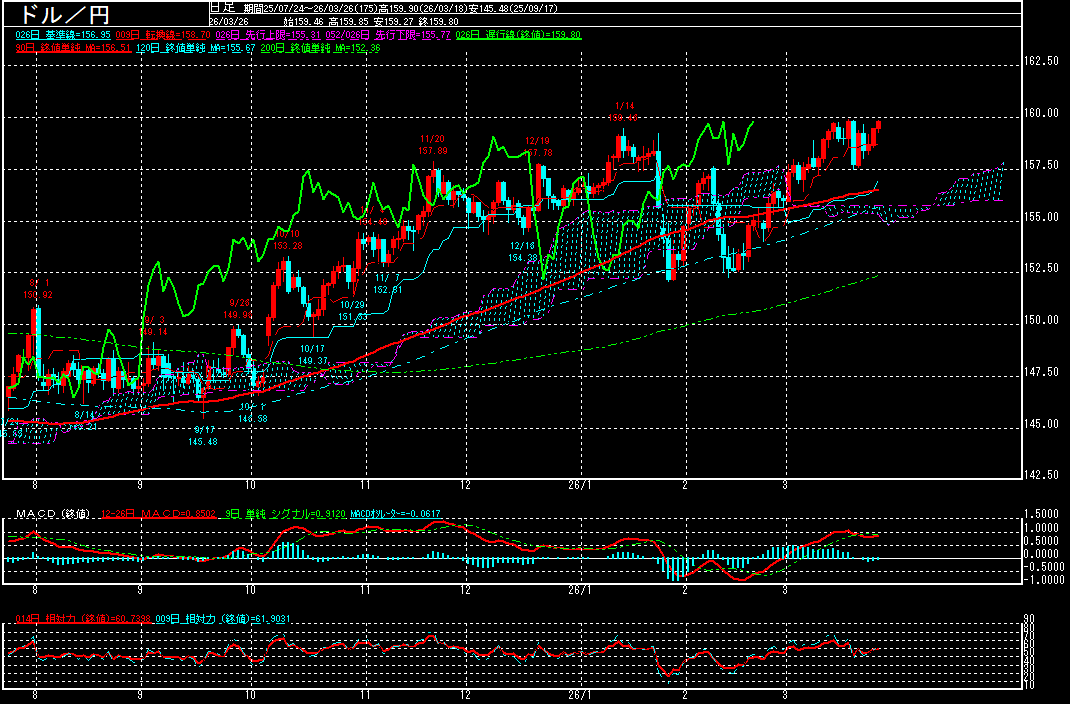The height and width of the screenshot is (704, 1080).
Task: Click the ドル／円 chart title
Action: click(59, 15)
